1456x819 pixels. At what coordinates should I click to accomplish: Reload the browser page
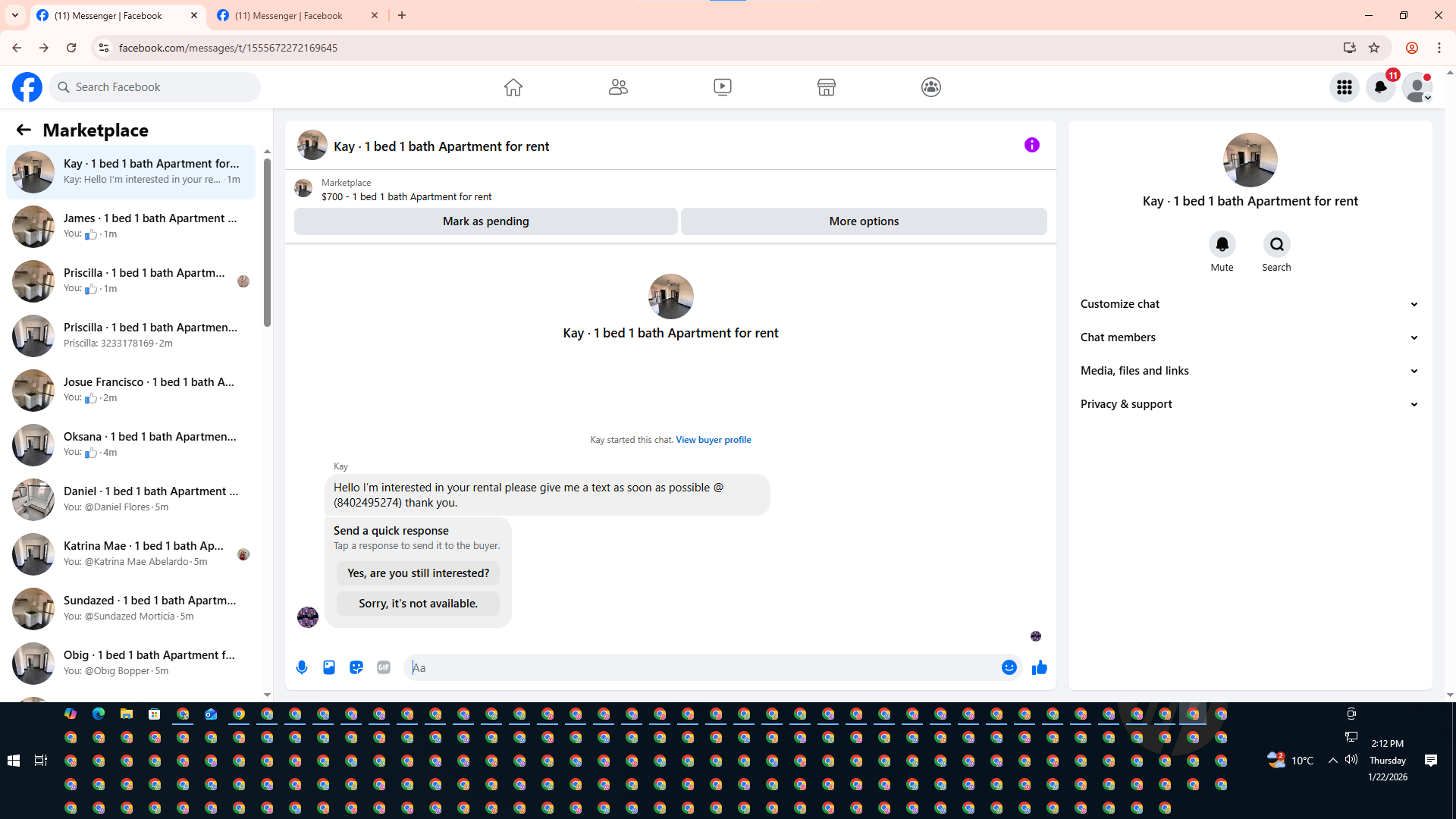pyautogui.click(x=71, y=48)
